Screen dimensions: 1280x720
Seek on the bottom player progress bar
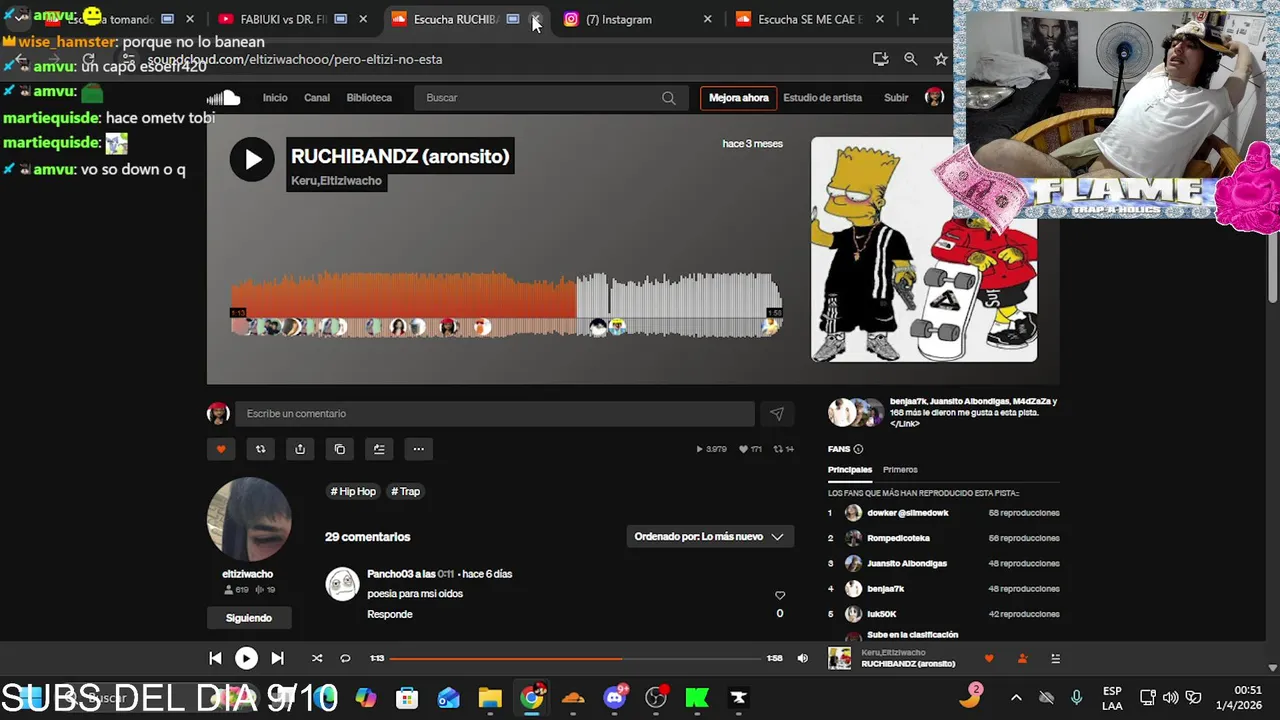point(575,658)
